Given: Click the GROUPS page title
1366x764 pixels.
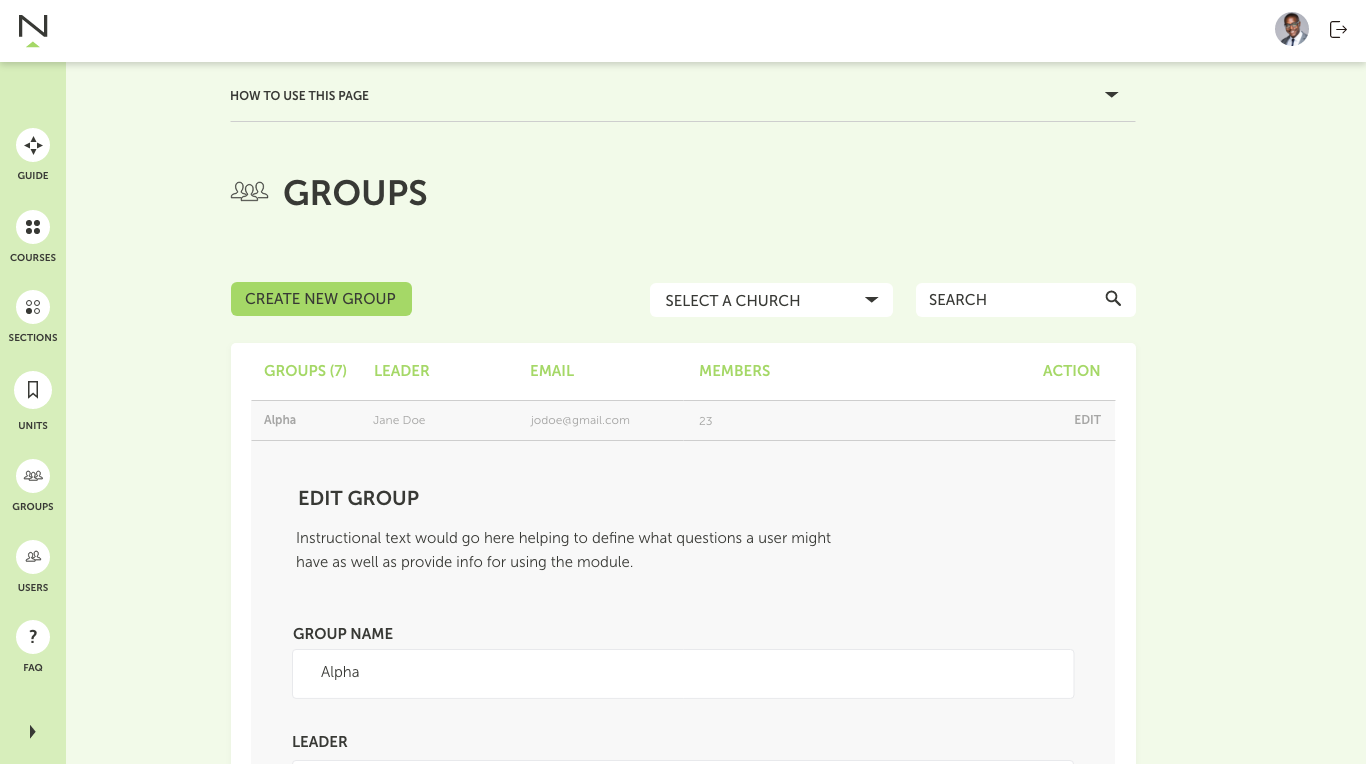Looking at the screenshot, I should [355, 193].
